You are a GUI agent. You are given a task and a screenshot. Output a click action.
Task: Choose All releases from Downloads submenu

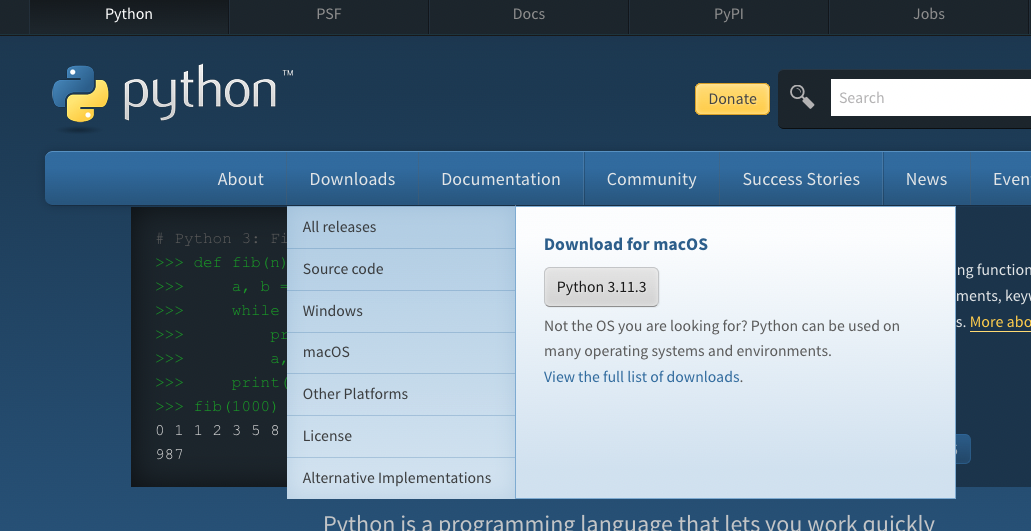[401, 227]
